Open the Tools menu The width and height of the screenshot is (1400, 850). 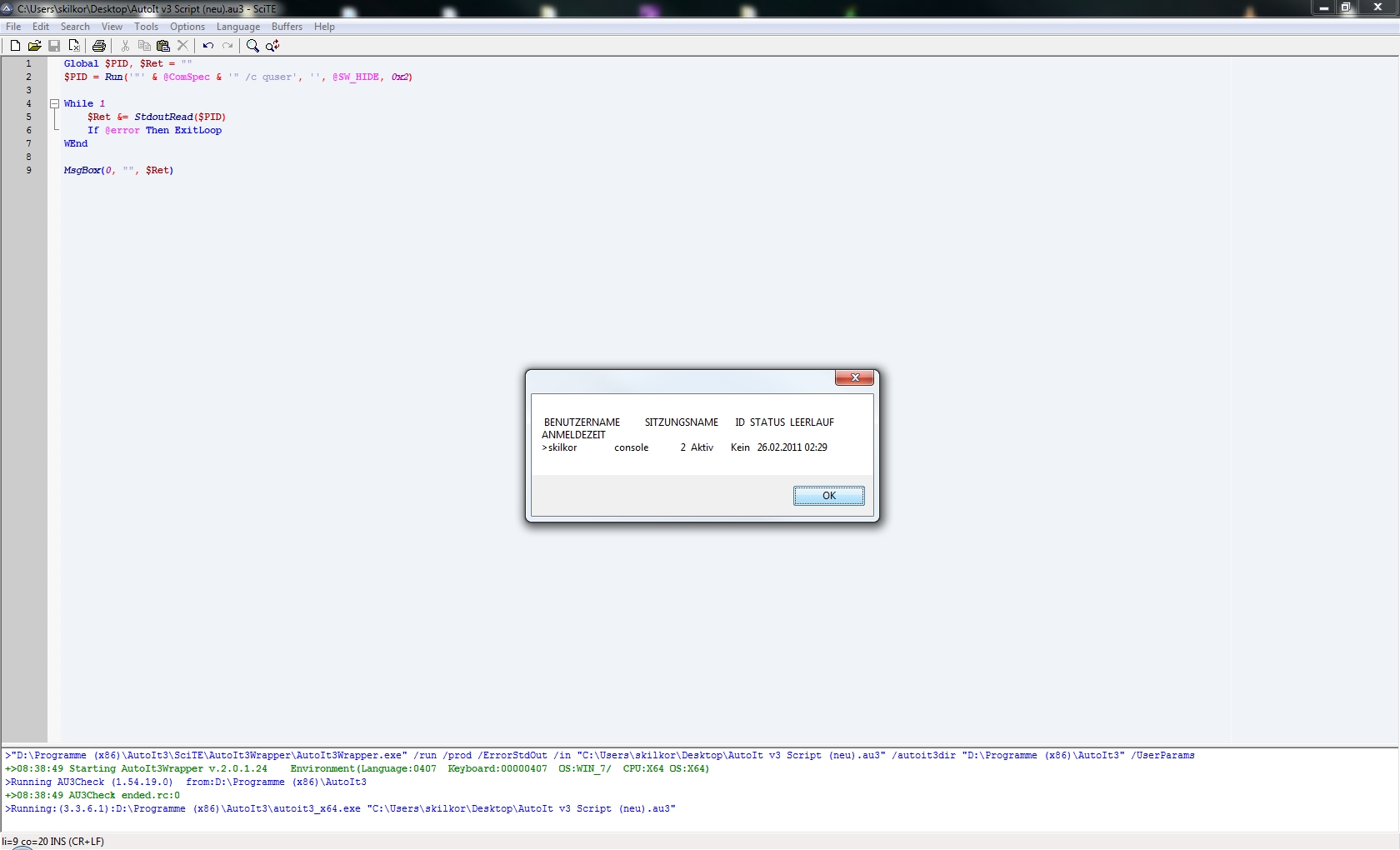146,27
